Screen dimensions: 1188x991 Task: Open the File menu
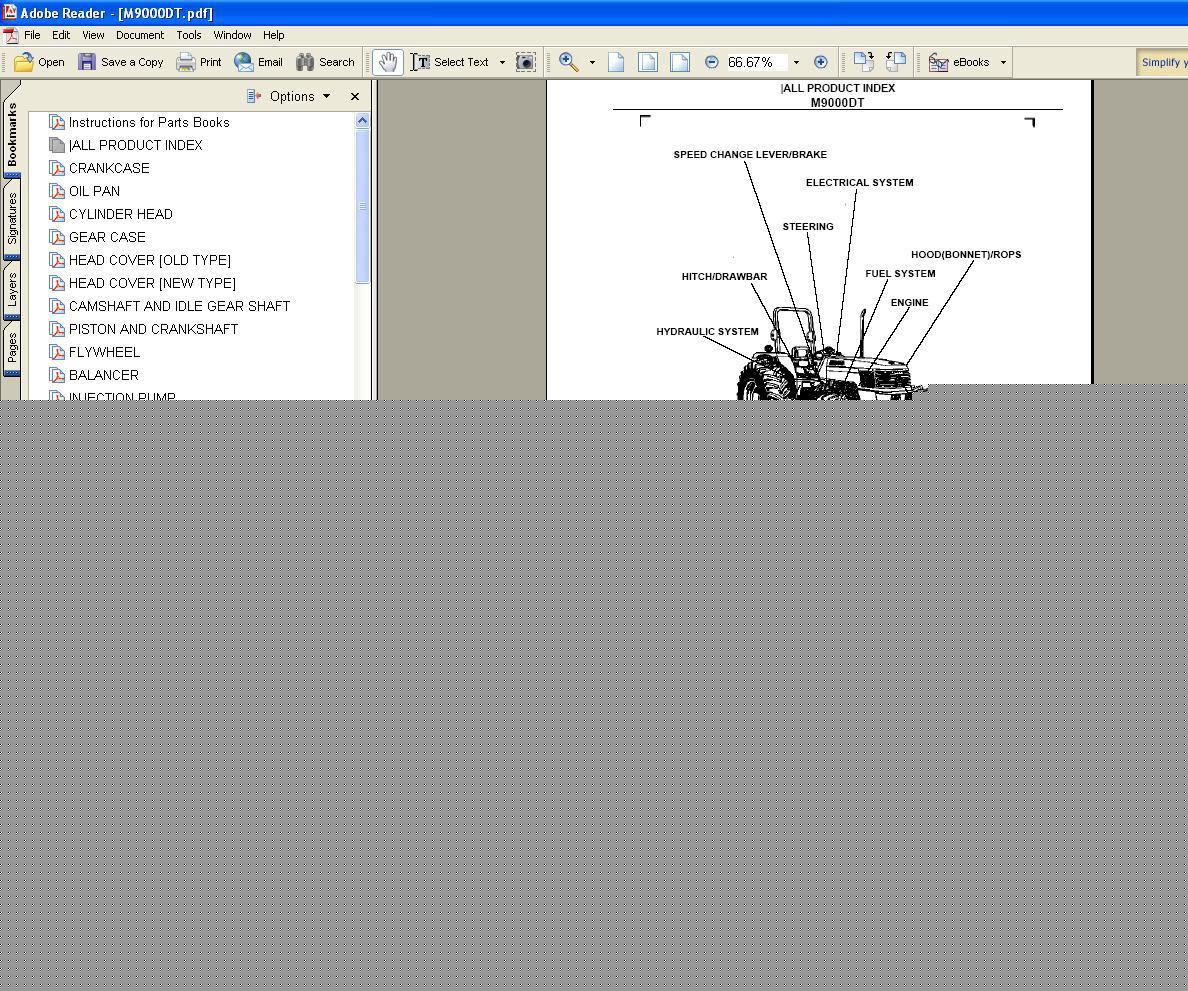[x=32, y=35]
